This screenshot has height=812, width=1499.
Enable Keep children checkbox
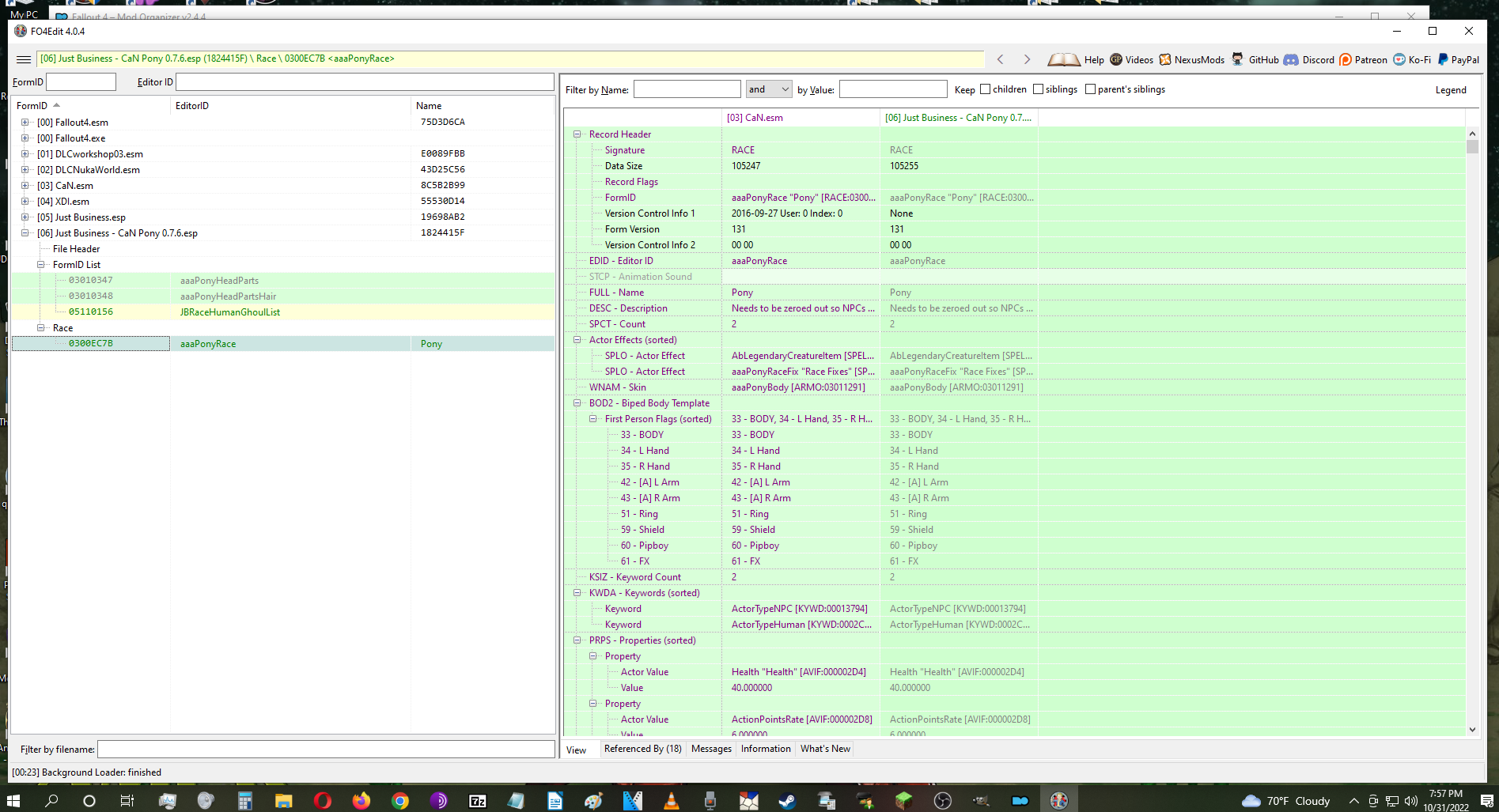(x=985, y=89)
